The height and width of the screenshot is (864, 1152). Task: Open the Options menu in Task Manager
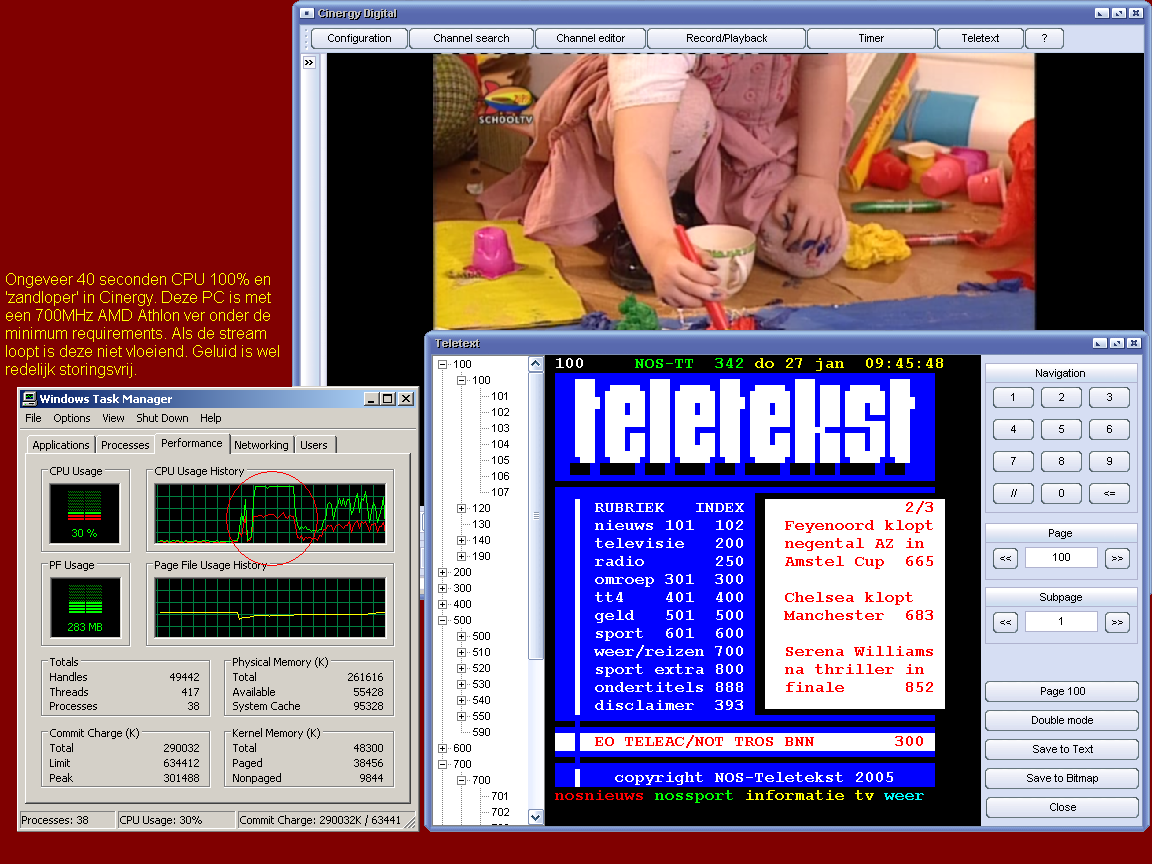pos(71,418)
